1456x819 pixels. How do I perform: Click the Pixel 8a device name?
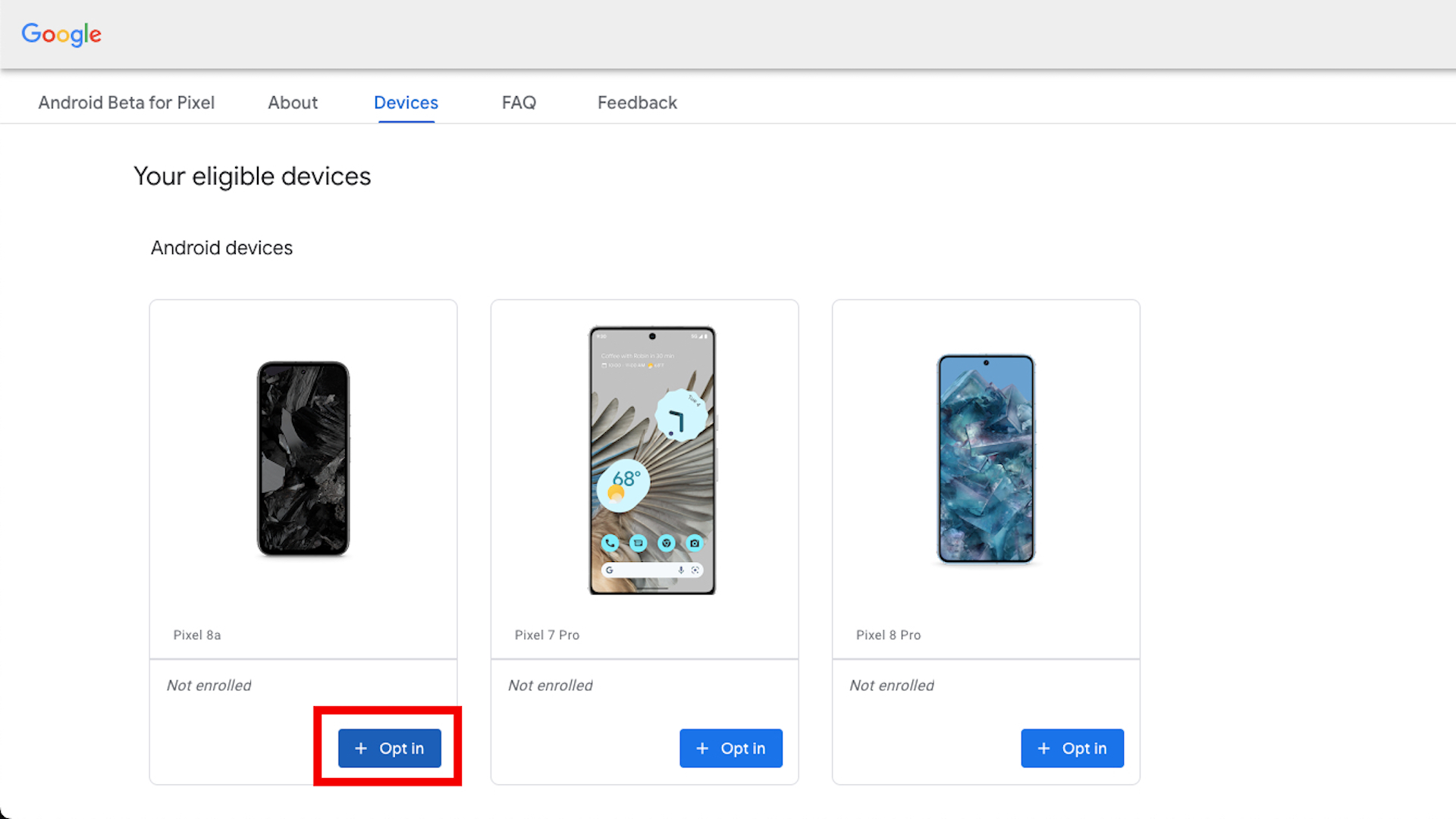pos(197,635)
